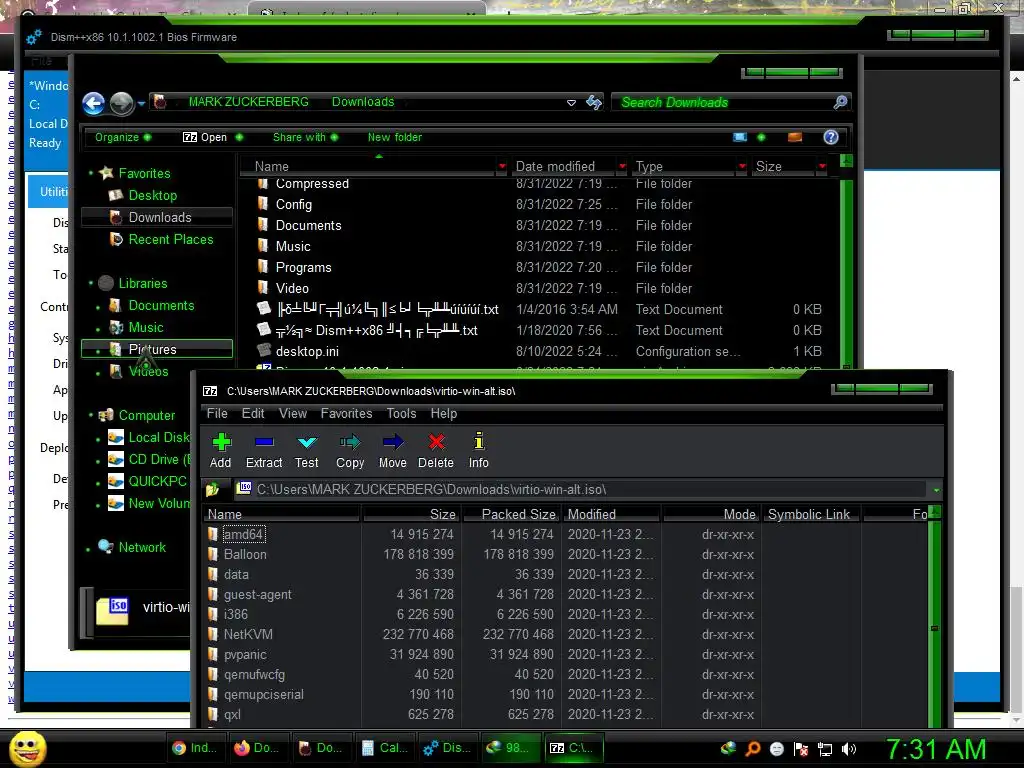1024x768 pixels.
Task: Open the Date modified column filter dropdown
Action: pos(622,167)
